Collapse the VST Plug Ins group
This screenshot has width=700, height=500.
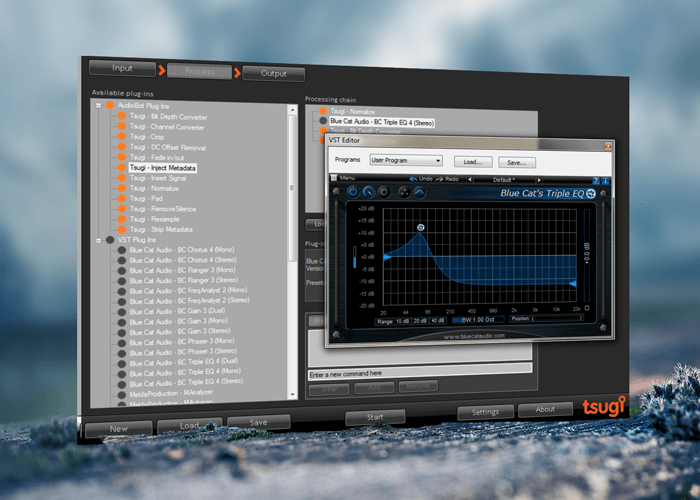(99, 241)
